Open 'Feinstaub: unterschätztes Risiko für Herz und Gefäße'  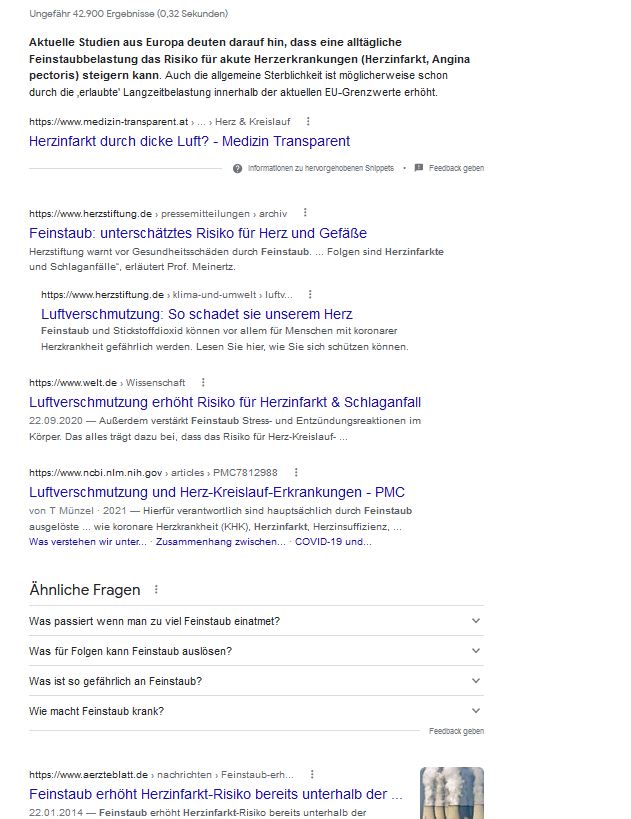point(198,233)
